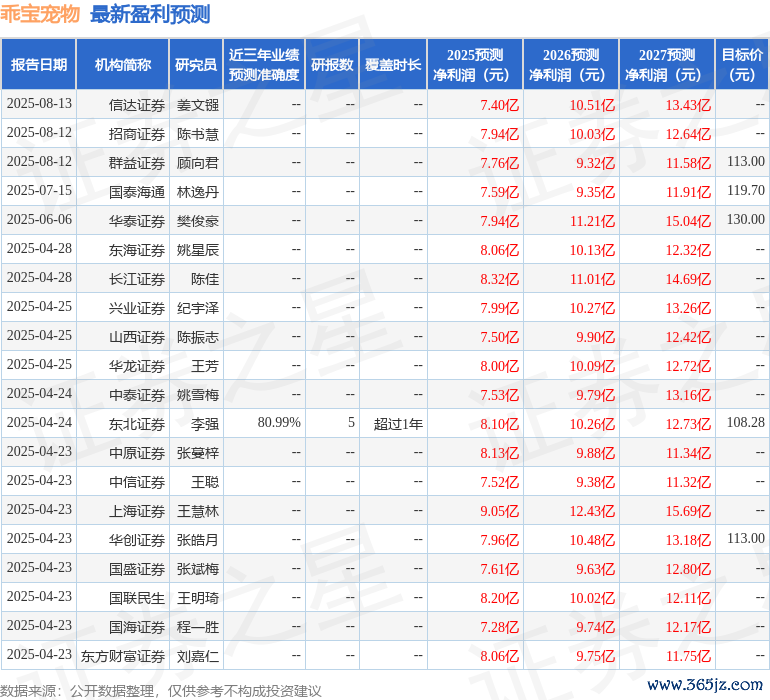The image size is (770, 700).
Task: Click the 近三年业绩预测准确度 column header
Action: (x=264, y=65)
